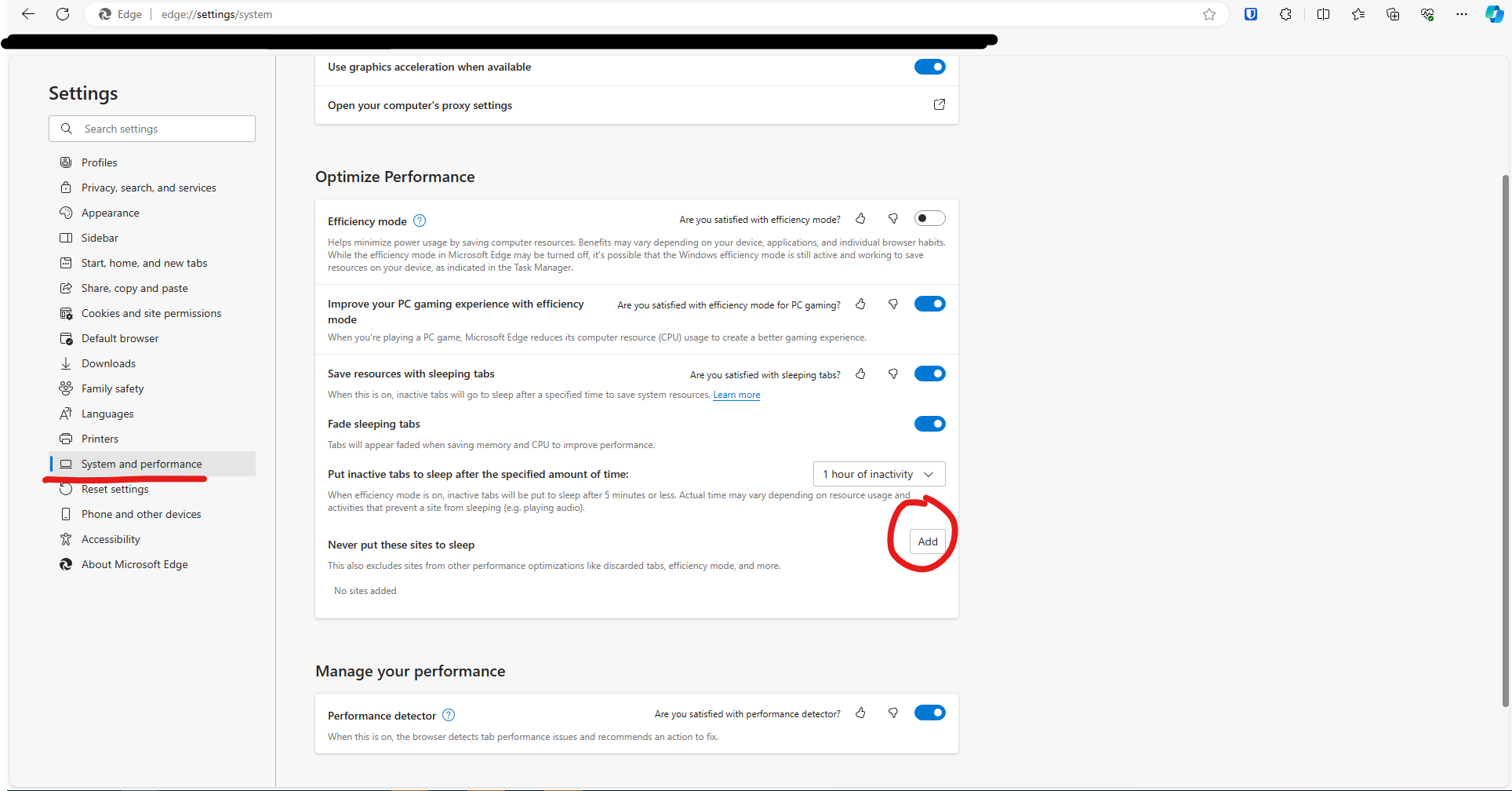Go to Downloads settings page

point(108,363)
